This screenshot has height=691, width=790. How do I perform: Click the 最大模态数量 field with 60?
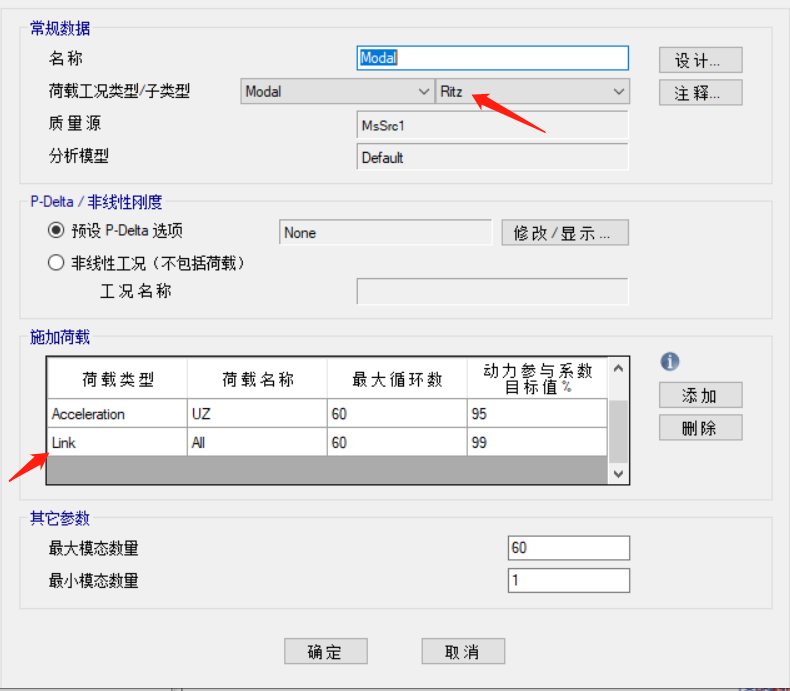(569, 547)
